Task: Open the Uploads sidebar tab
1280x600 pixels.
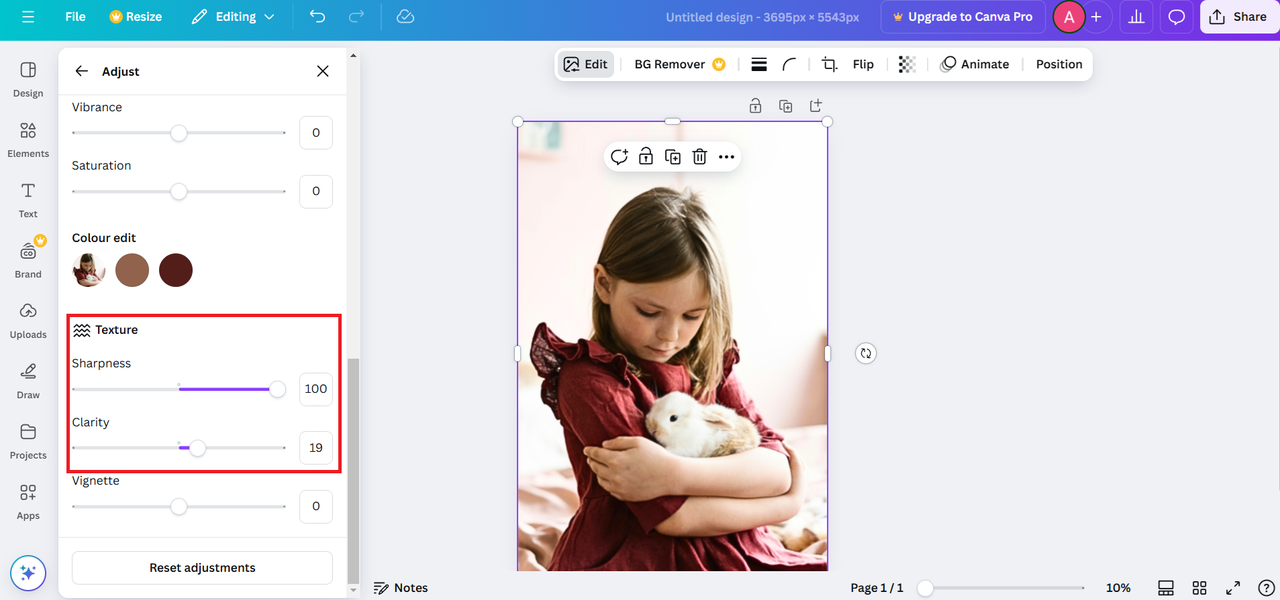Action: click(28, 321)
